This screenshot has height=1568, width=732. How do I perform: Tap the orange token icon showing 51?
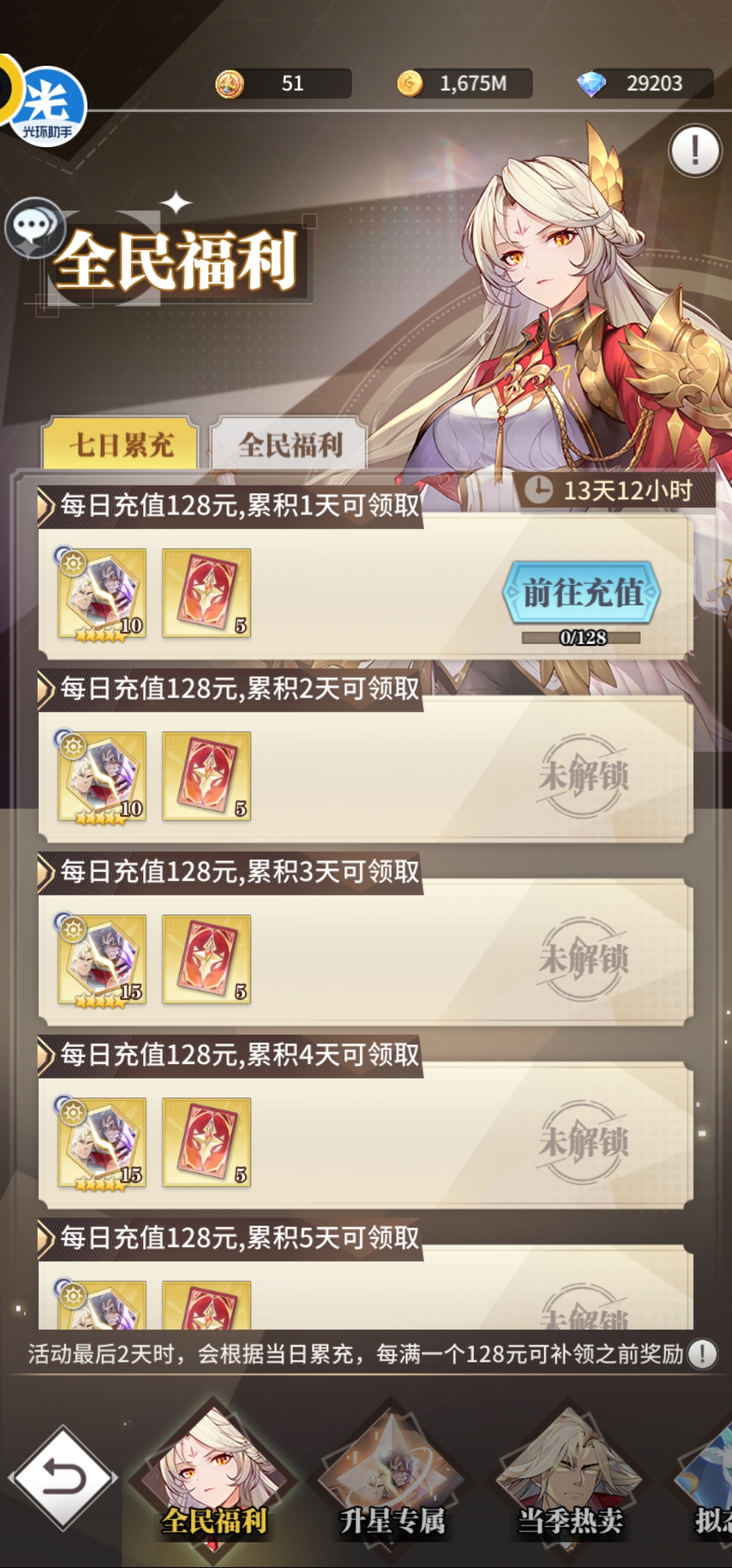pos(229,85)
